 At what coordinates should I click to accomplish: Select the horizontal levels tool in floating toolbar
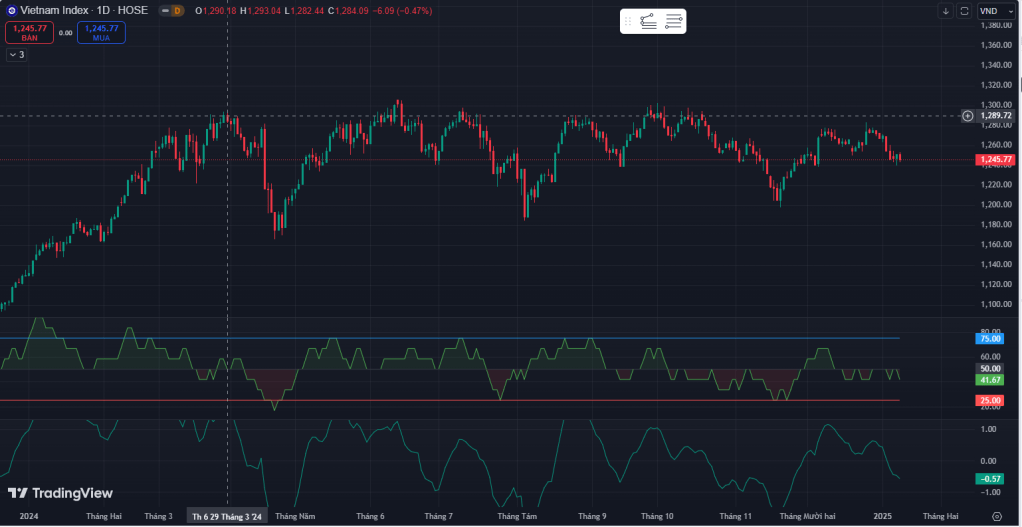673,22
